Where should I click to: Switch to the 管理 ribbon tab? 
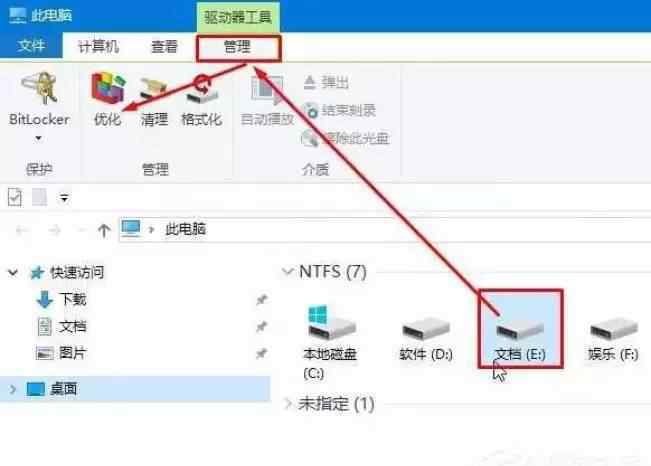(237, 47)
